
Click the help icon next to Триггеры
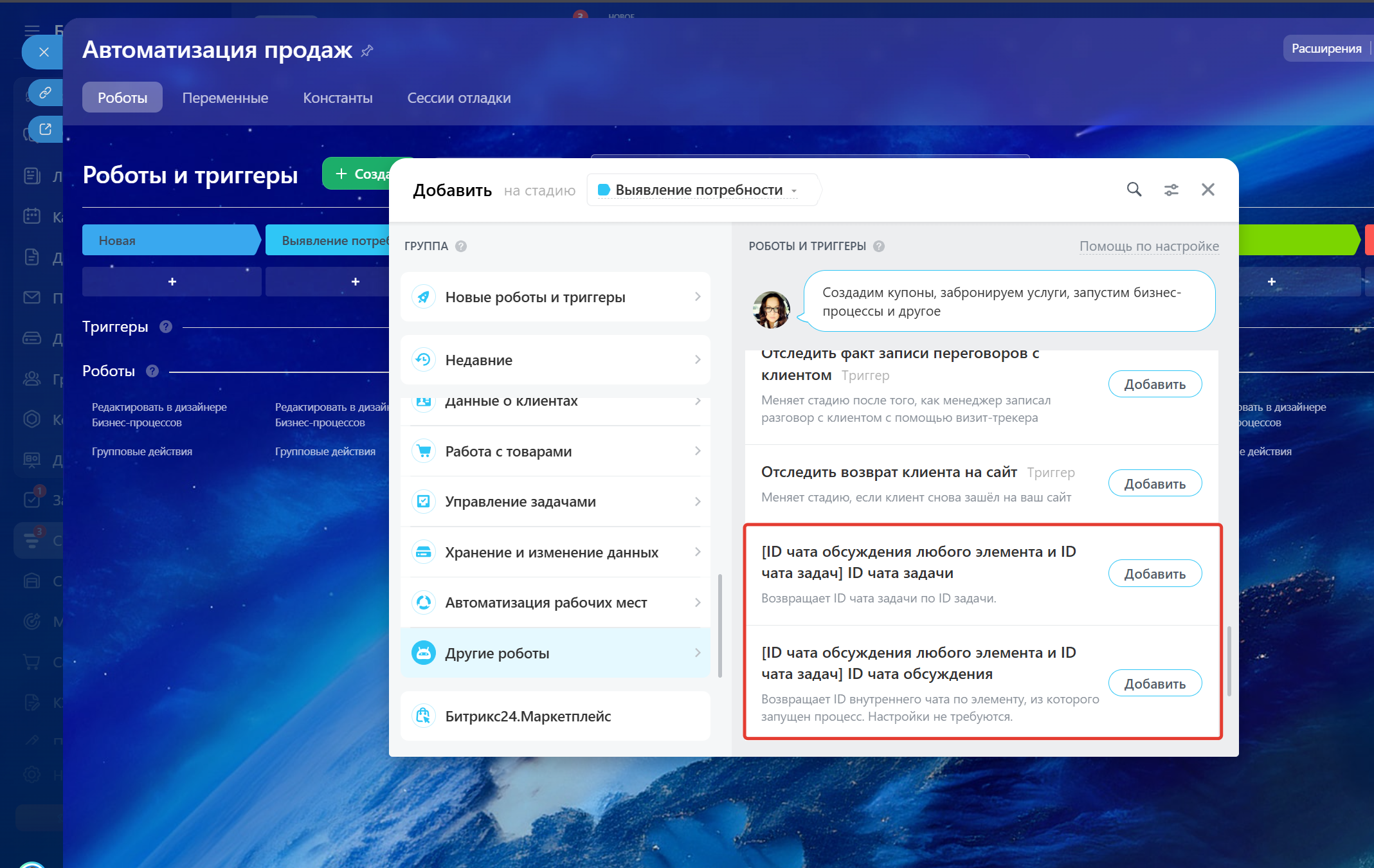[166, 327]
